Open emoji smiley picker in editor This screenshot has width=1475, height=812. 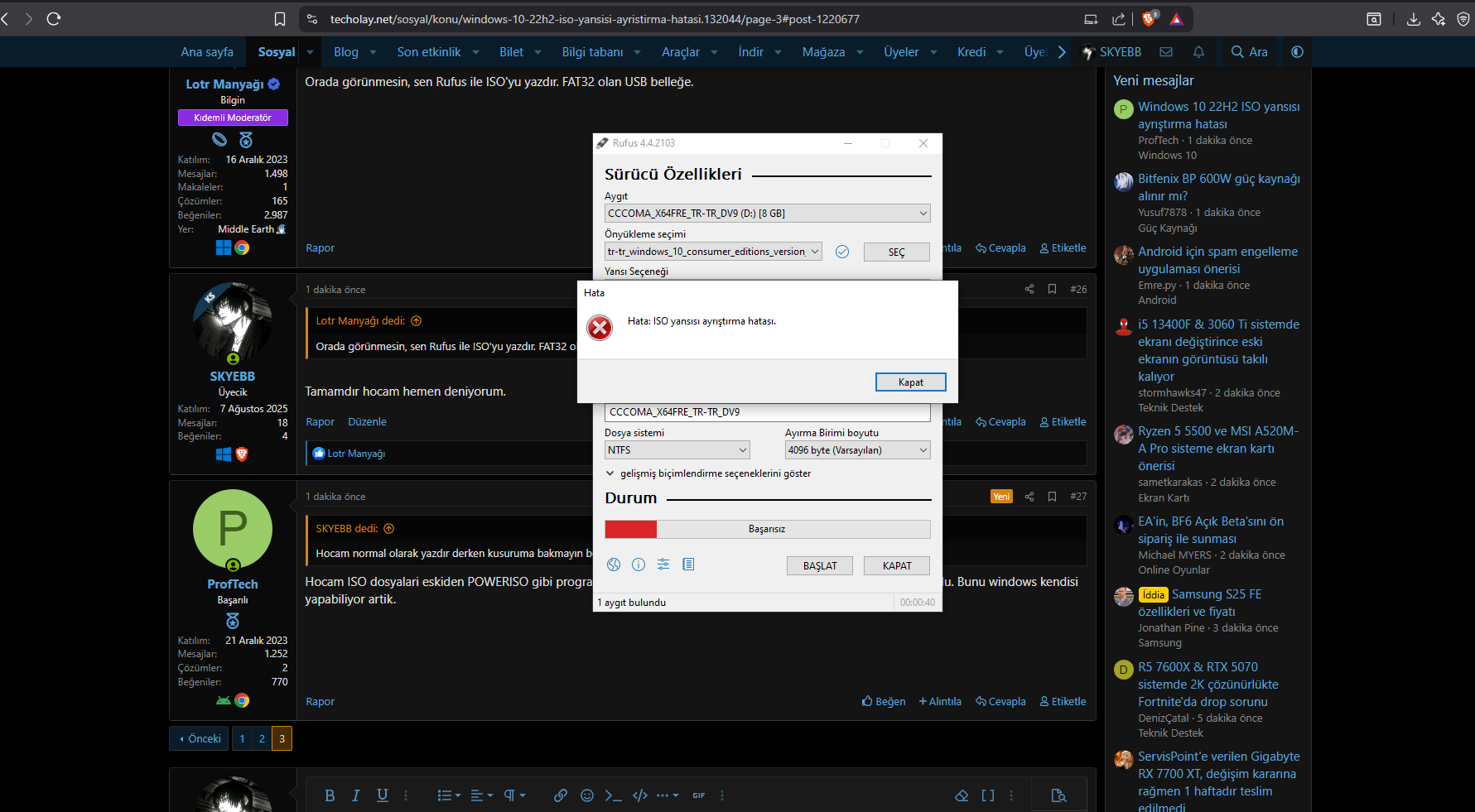pyautogui.click(x=587, y=795)
